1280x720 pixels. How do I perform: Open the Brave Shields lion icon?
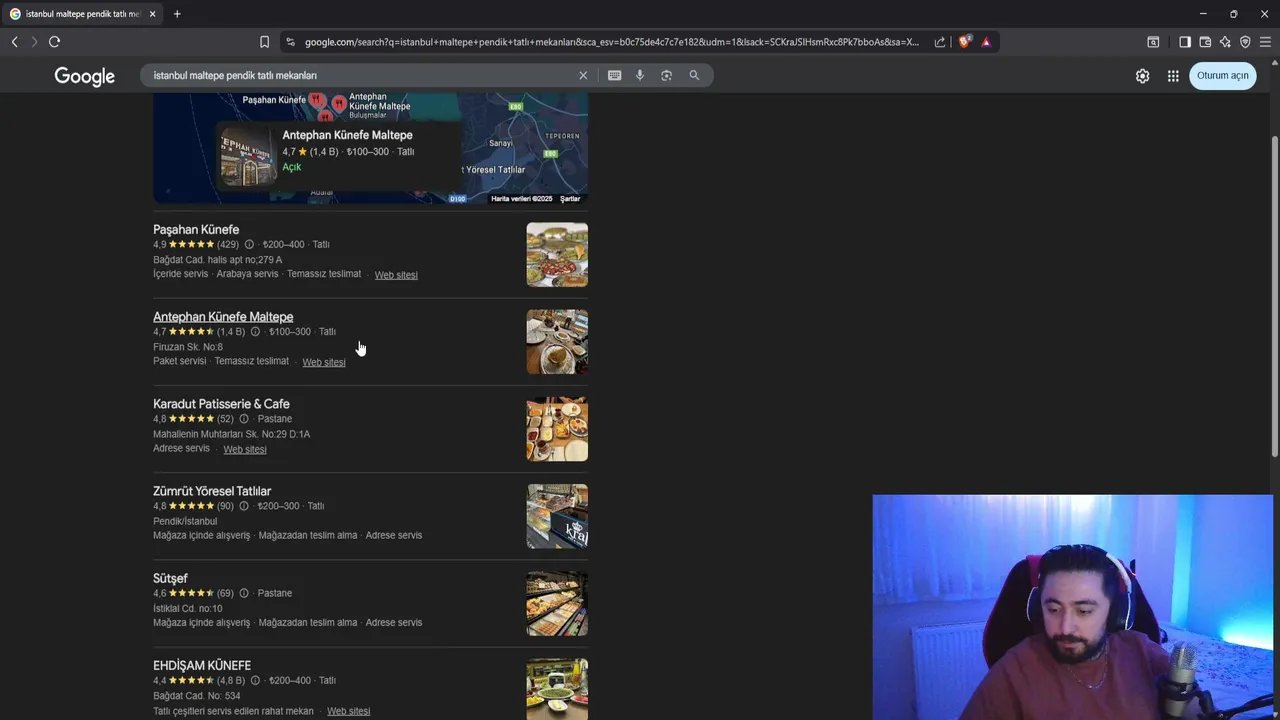[x=964, y=42]
